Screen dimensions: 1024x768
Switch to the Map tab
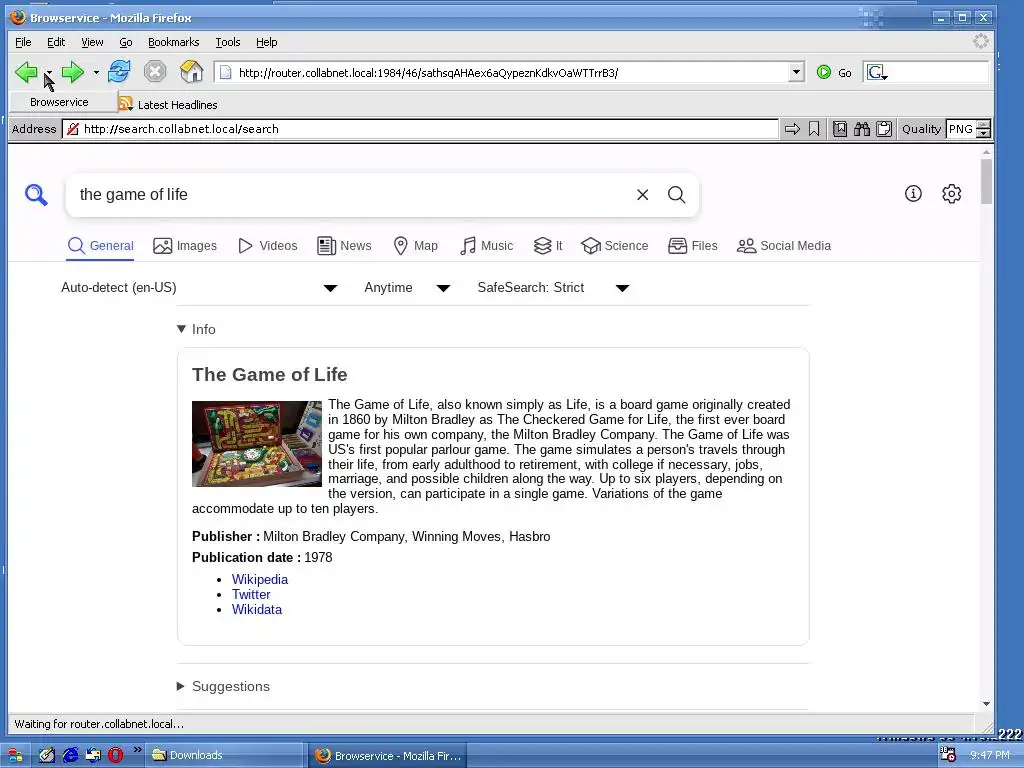coord(415,246)
